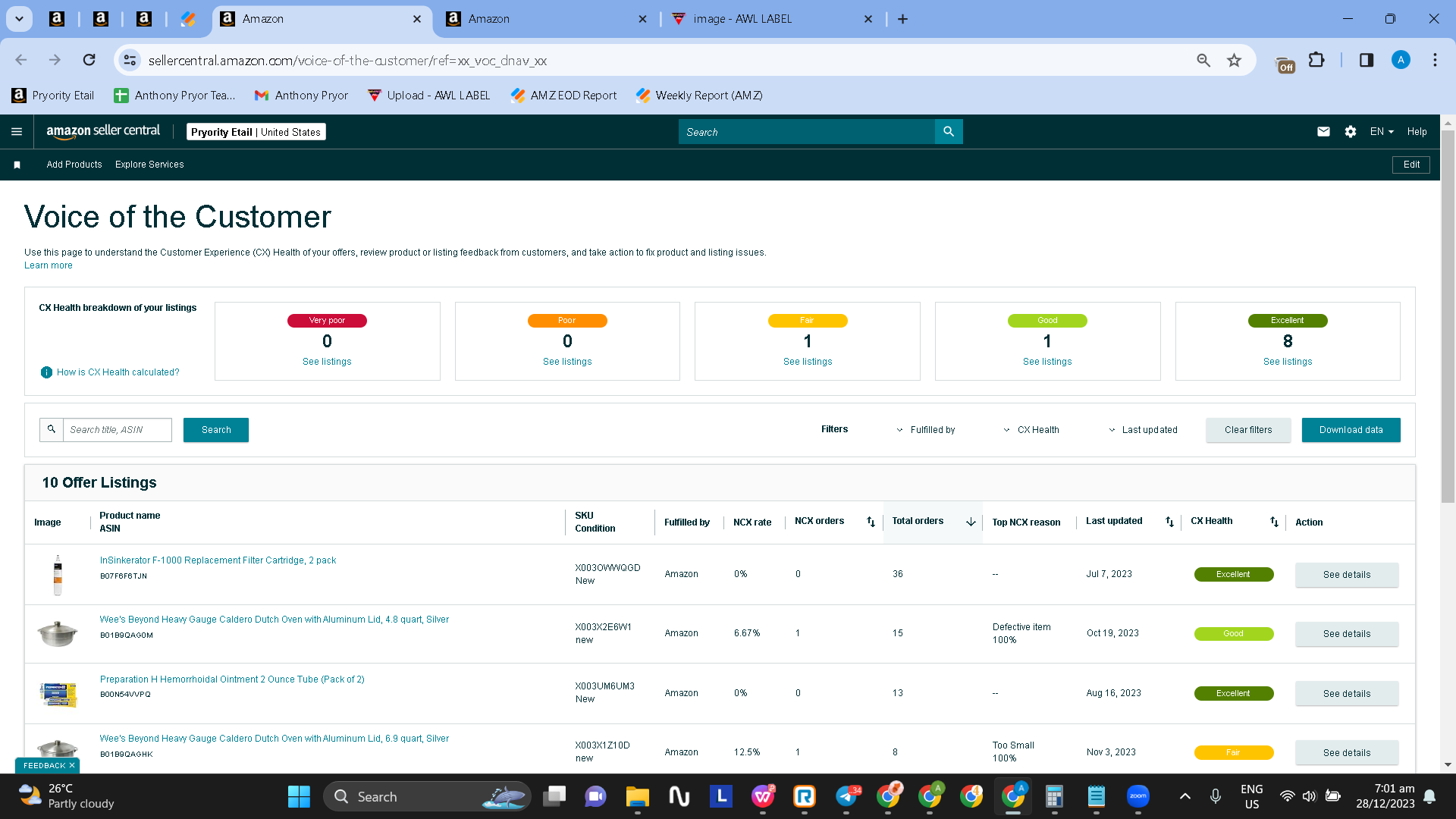Click the Search title, ASIN input field

click(118, 430)
